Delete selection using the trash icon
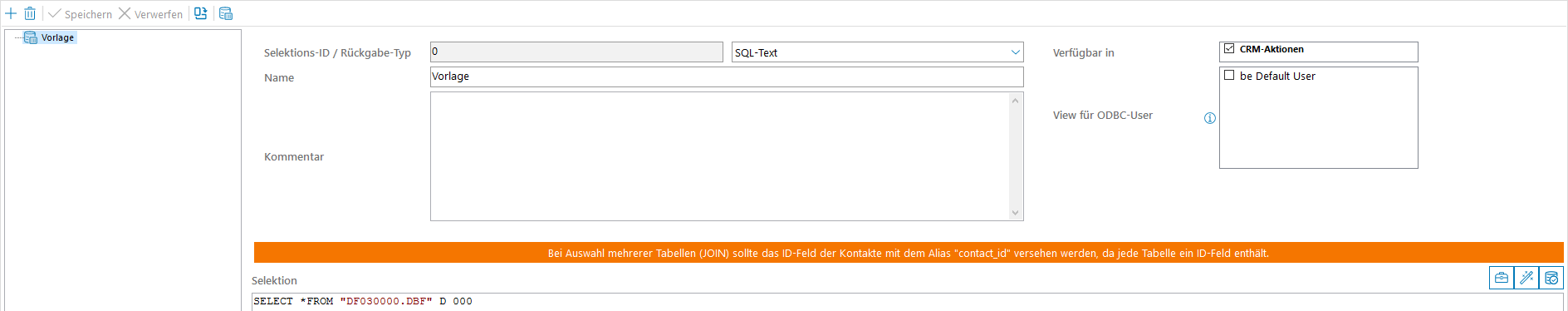This screenshot has height=311, width=1568. 30,13
